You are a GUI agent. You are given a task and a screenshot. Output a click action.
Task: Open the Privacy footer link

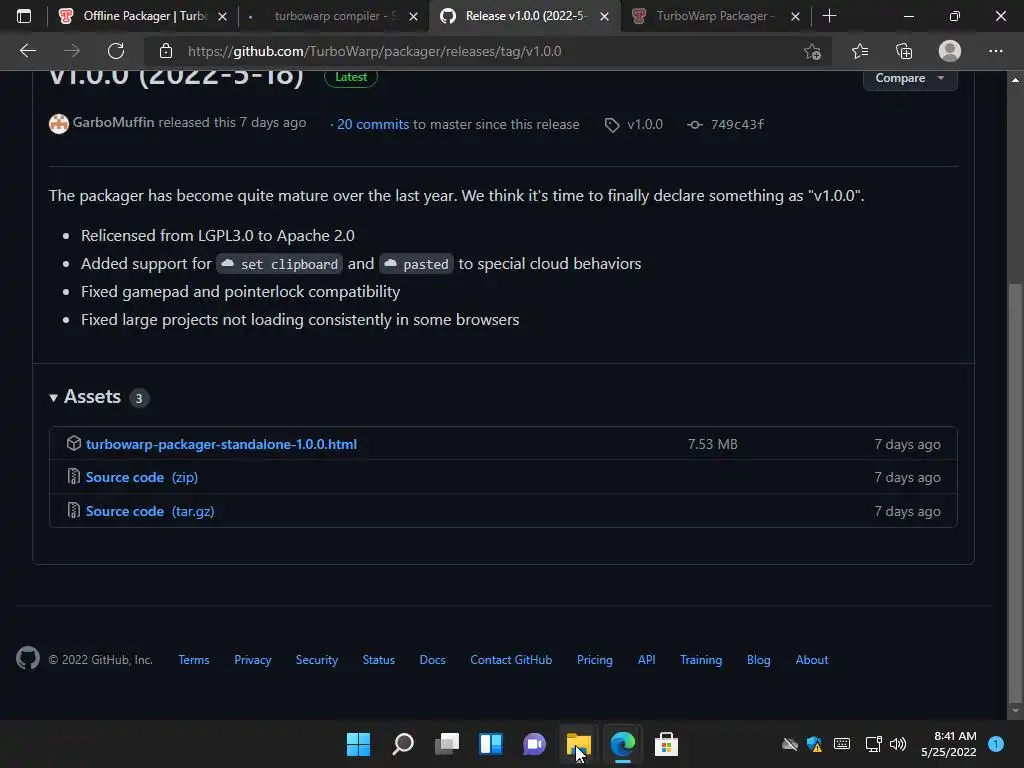[253, 660]
